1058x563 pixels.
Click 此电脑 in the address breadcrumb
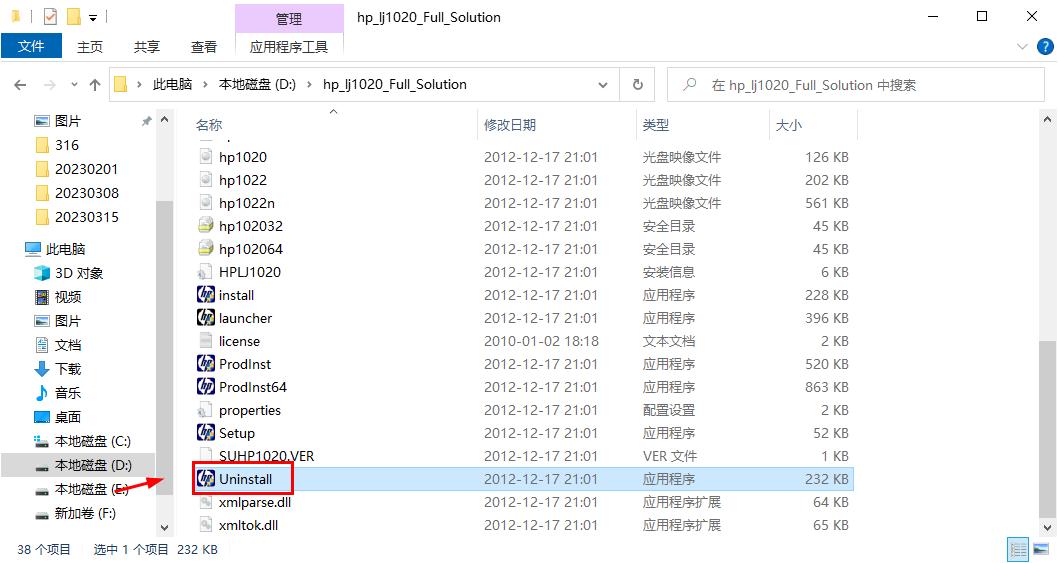coord(172,84)
